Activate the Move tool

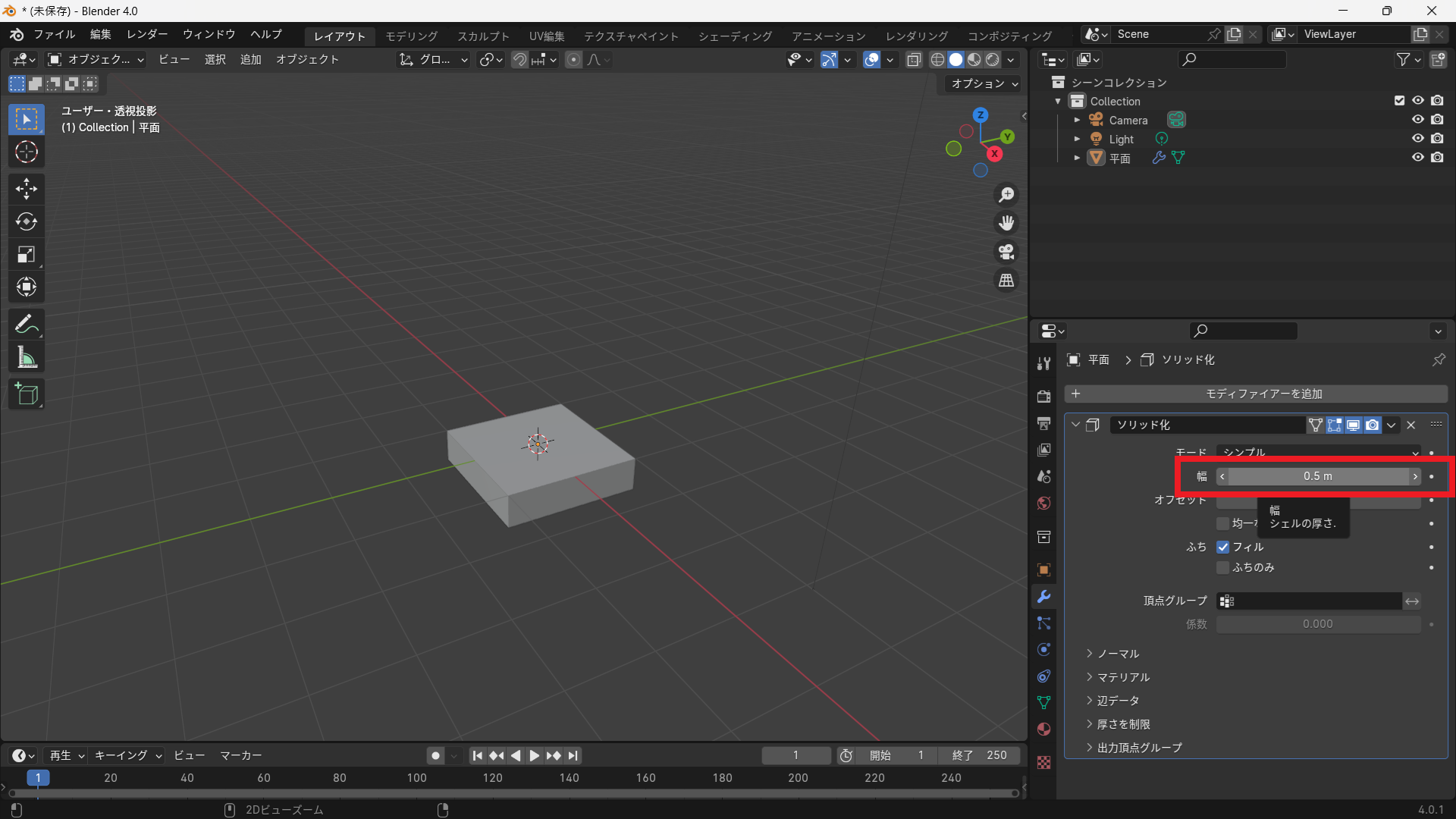coord(27,188)
